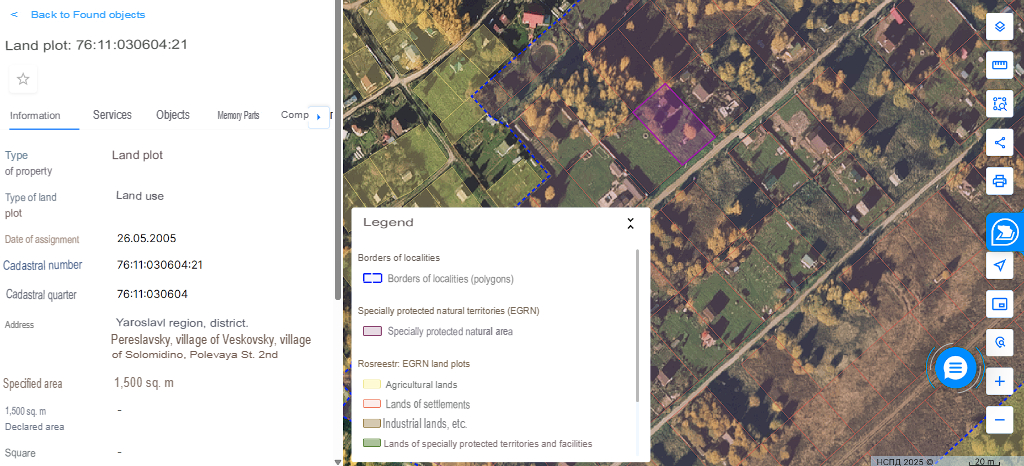Open the Information tab

[x=35, y=116]
